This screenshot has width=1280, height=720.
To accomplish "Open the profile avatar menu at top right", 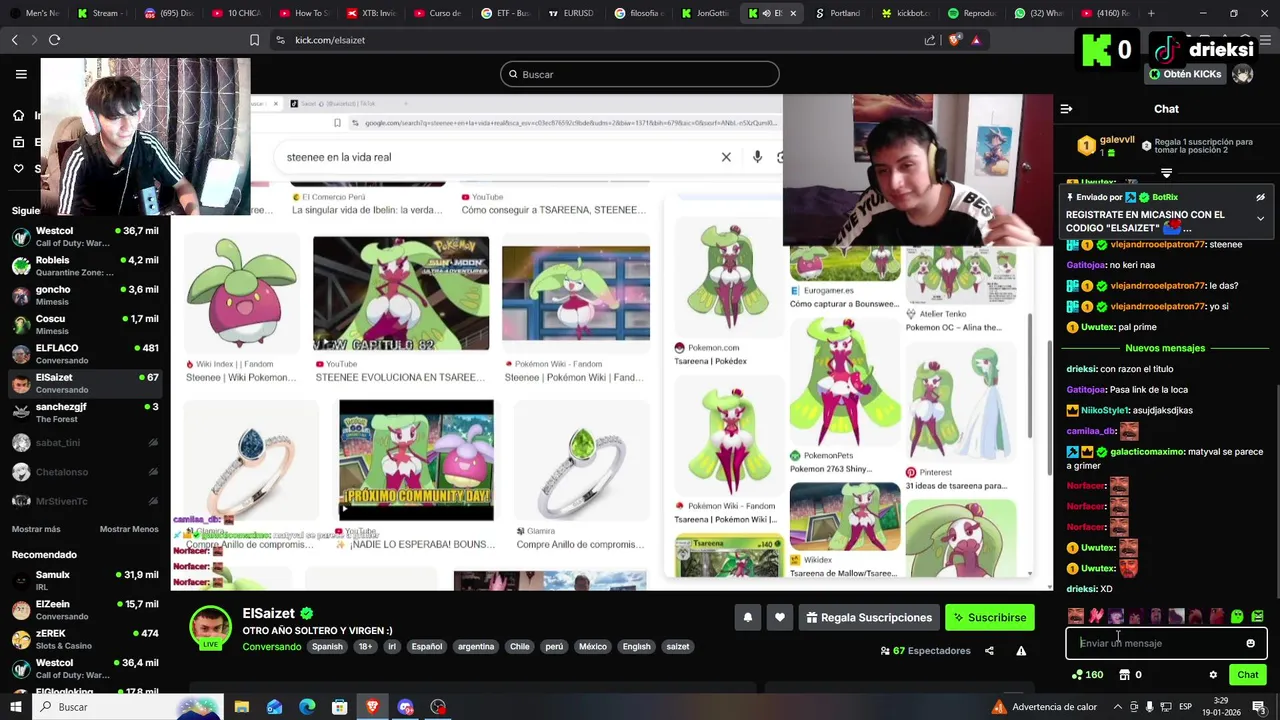I will (x=1243, y=74).
